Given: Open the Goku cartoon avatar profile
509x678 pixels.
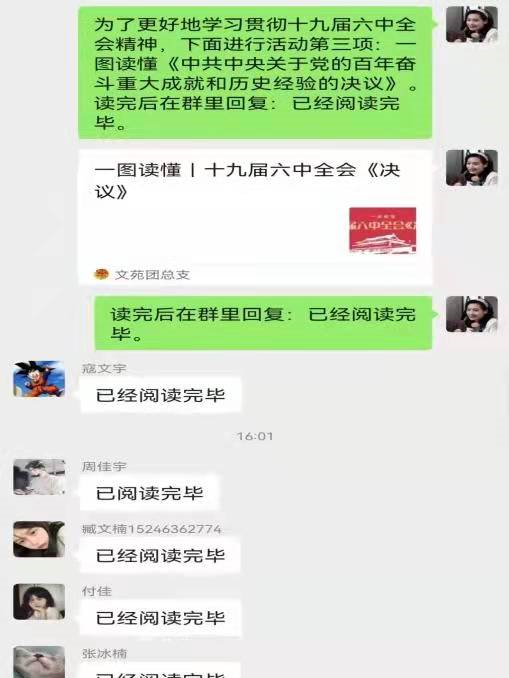Looking at the screenshot, I should (x=39, y=379).
